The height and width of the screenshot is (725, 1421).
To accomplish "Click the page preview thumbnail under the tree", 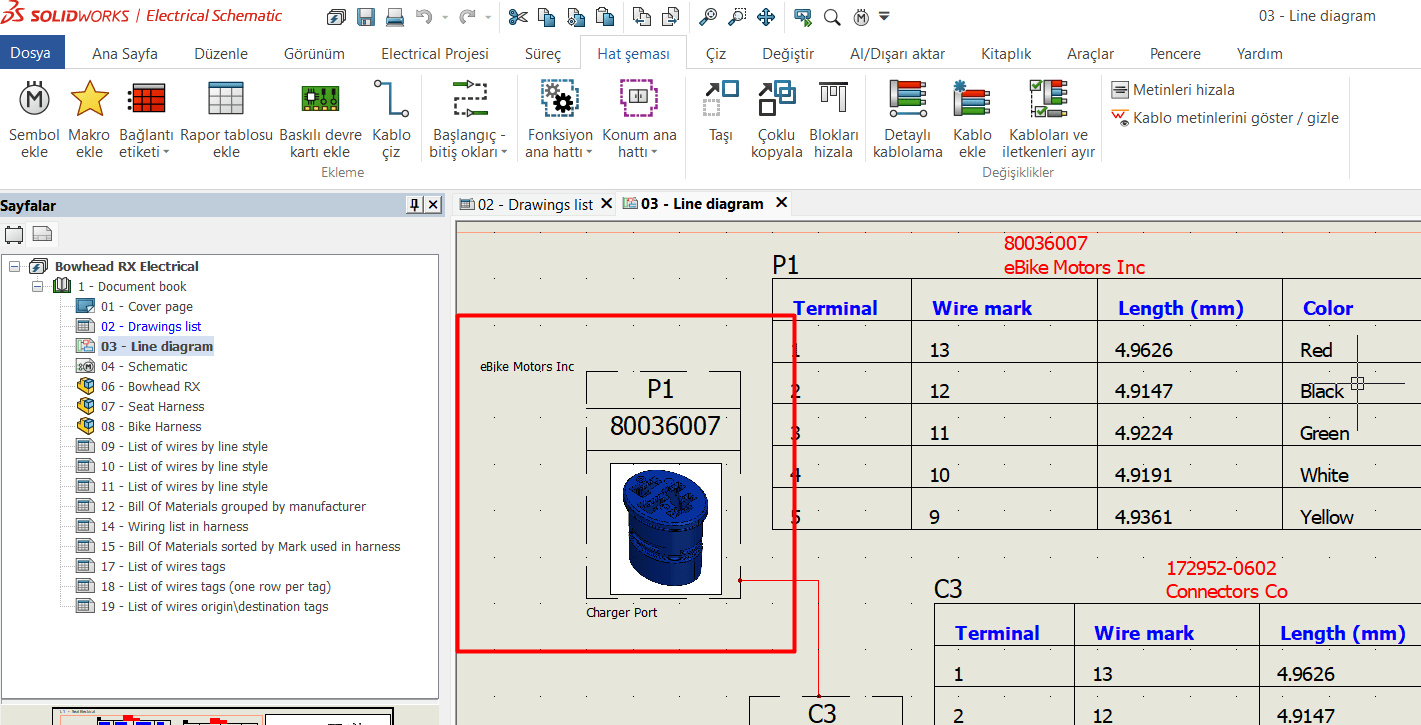I will click(x=222, y=716).
